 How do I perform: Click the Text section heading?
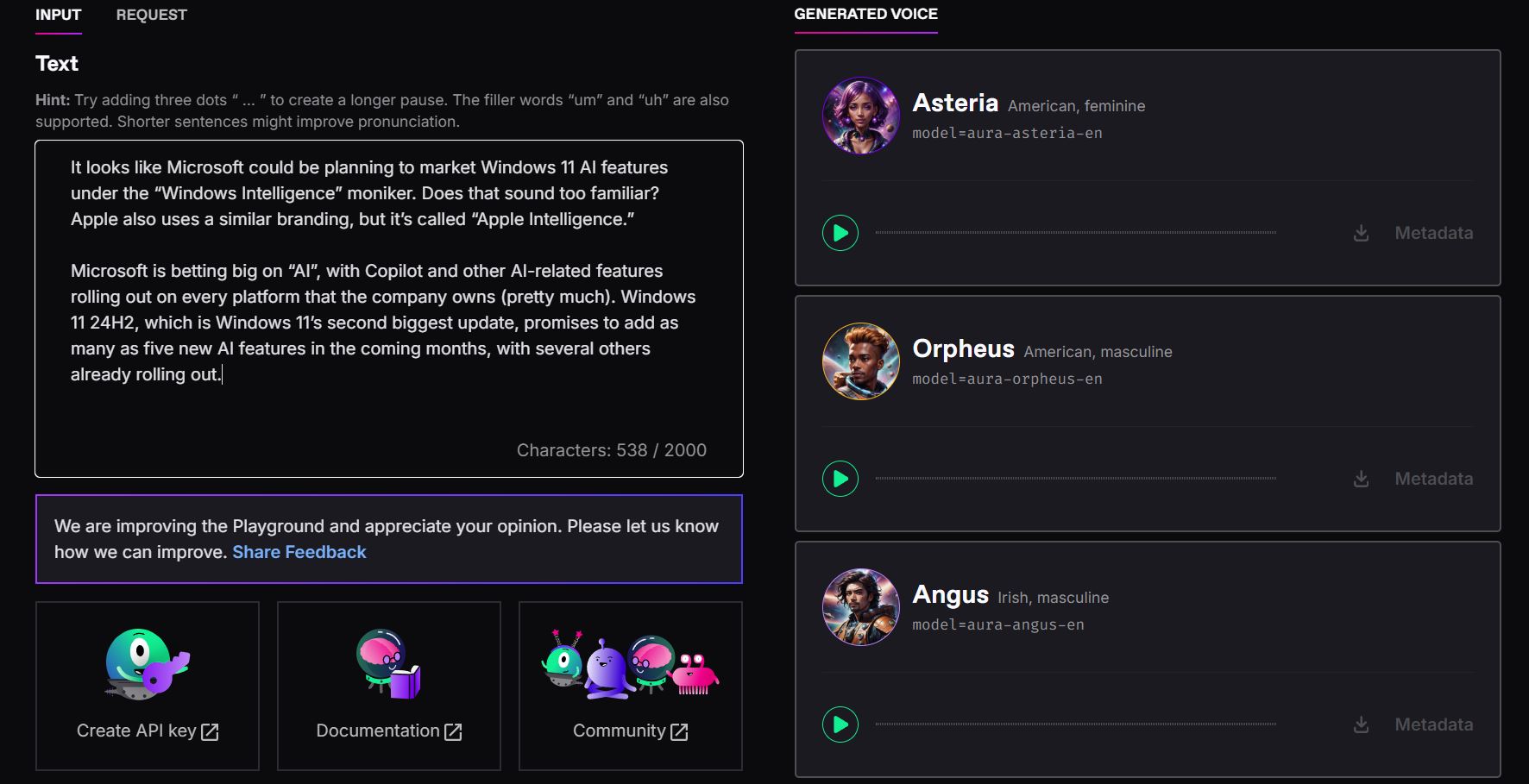(57, 64)
